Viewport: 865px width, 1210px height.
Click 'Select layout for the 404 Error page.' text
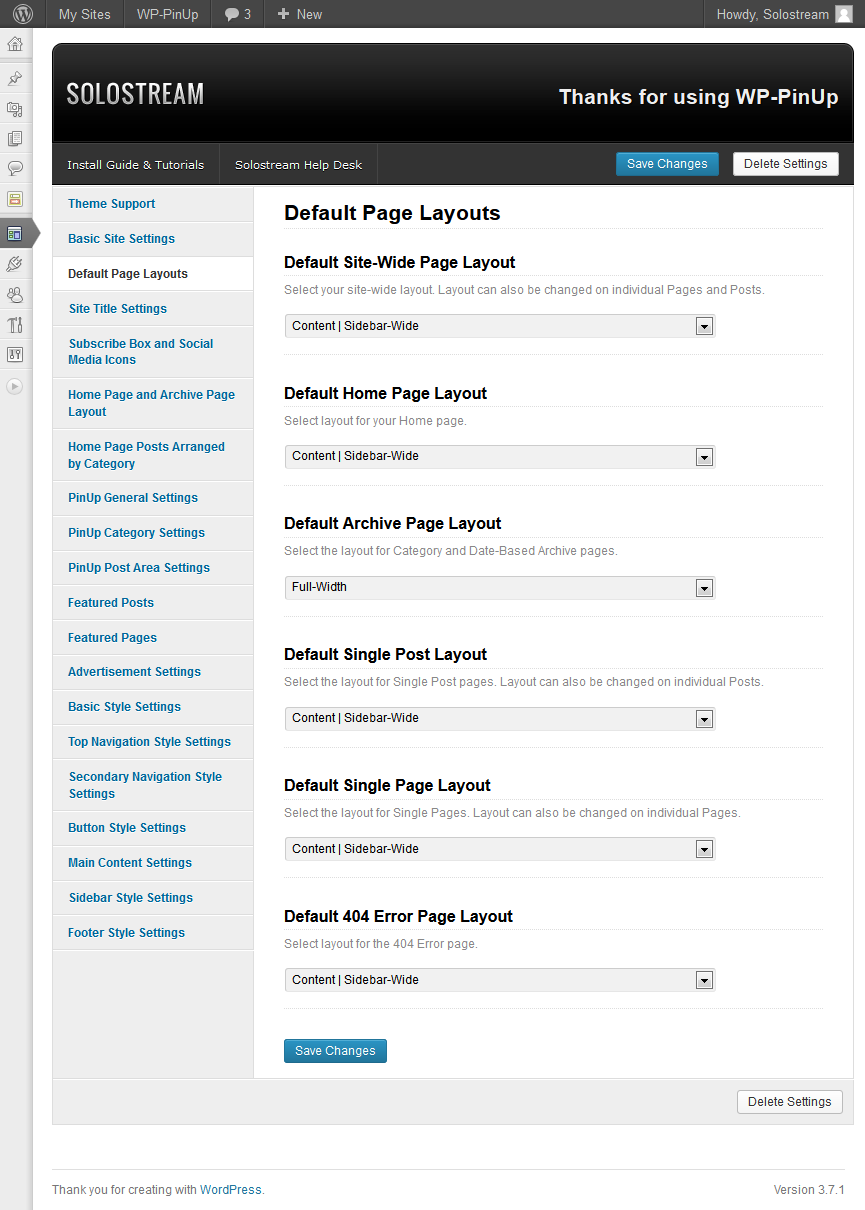pos(381,944)
